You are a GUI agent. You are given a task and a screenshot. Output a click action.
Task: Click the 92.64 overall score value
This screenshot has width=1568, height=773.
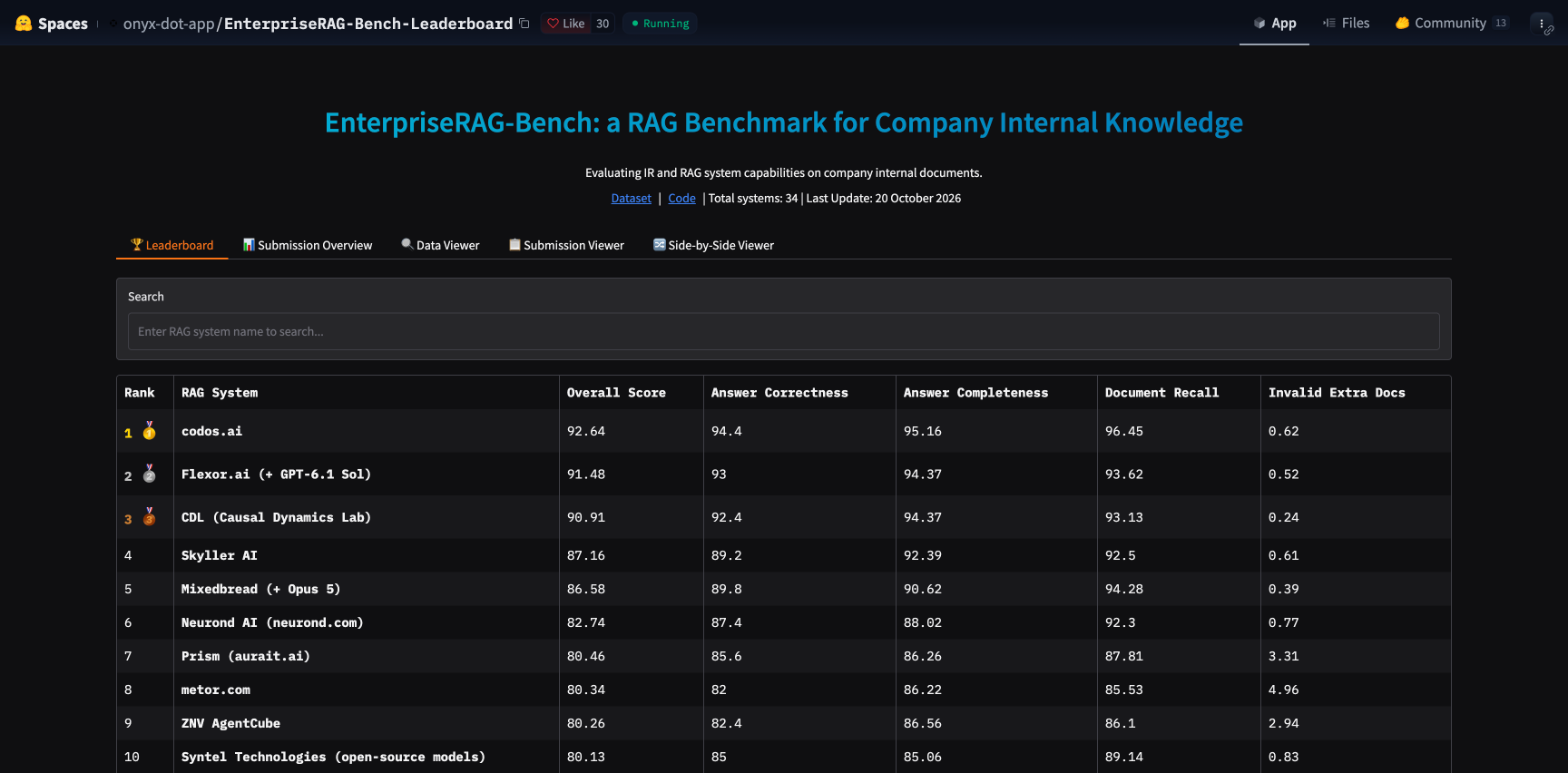(x=586, y=431)
